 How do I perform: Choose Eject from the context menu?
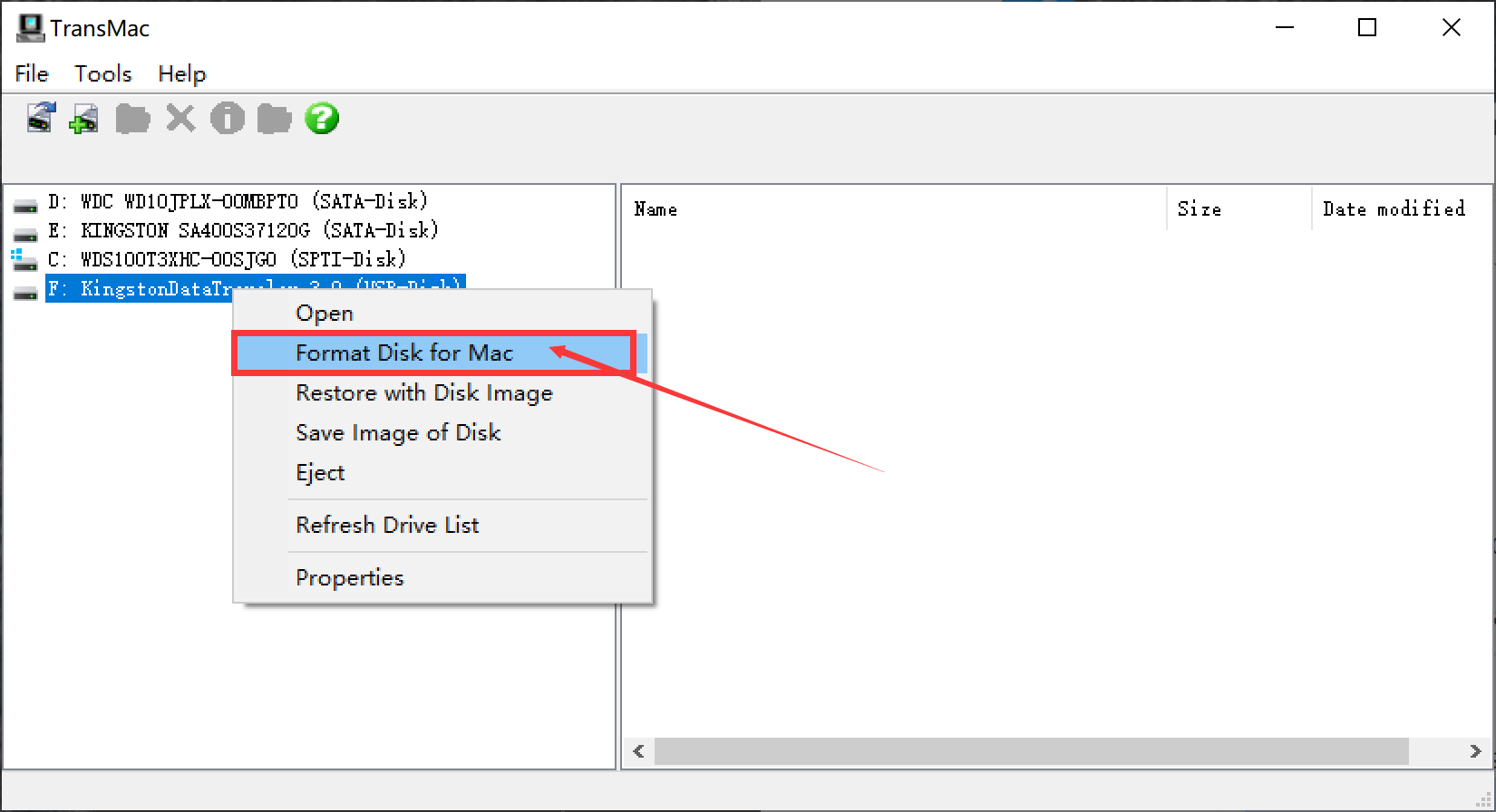[442, 473]
